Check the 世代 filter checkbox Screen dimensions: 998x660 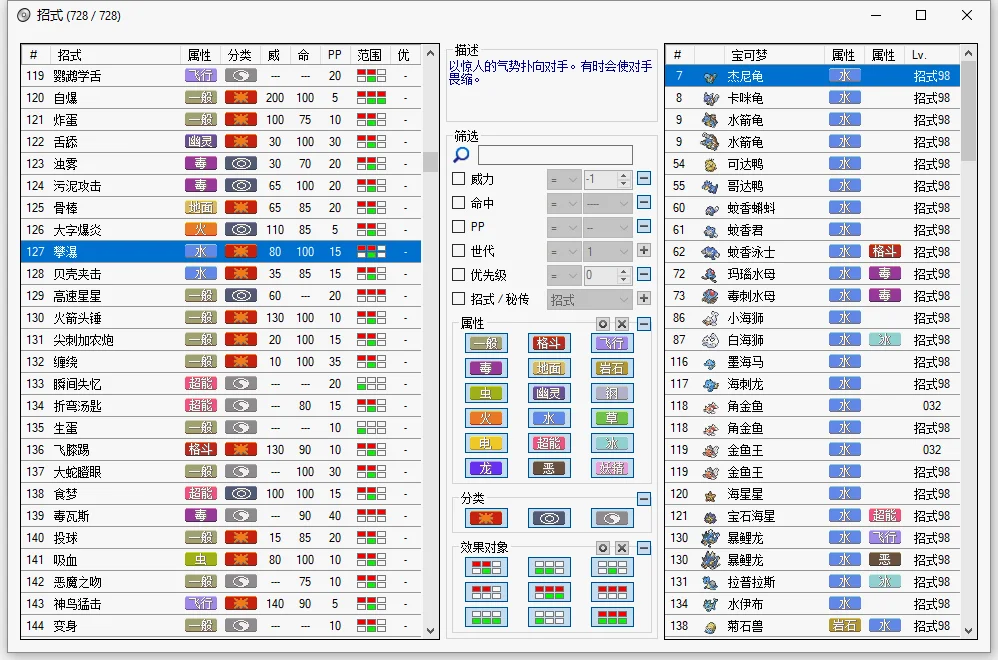(x=458, y=250)
